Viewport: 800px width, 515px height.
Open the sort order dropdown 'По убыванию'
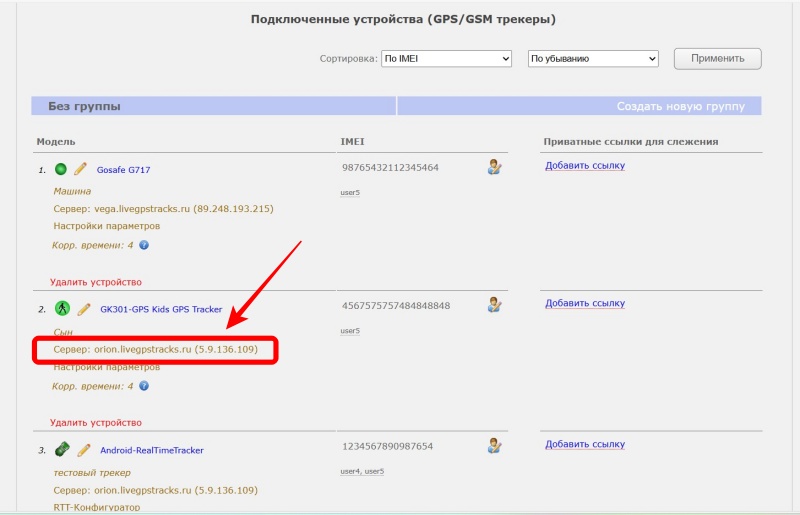[x=592, y=59]
